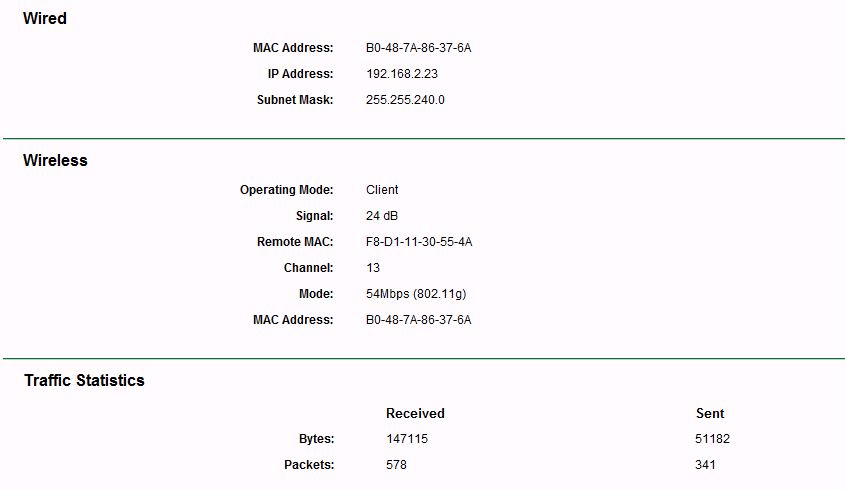Click the signal value 24 dB
Image resolution: width=845 pixels, height=490 pixels.
[383, 216]
